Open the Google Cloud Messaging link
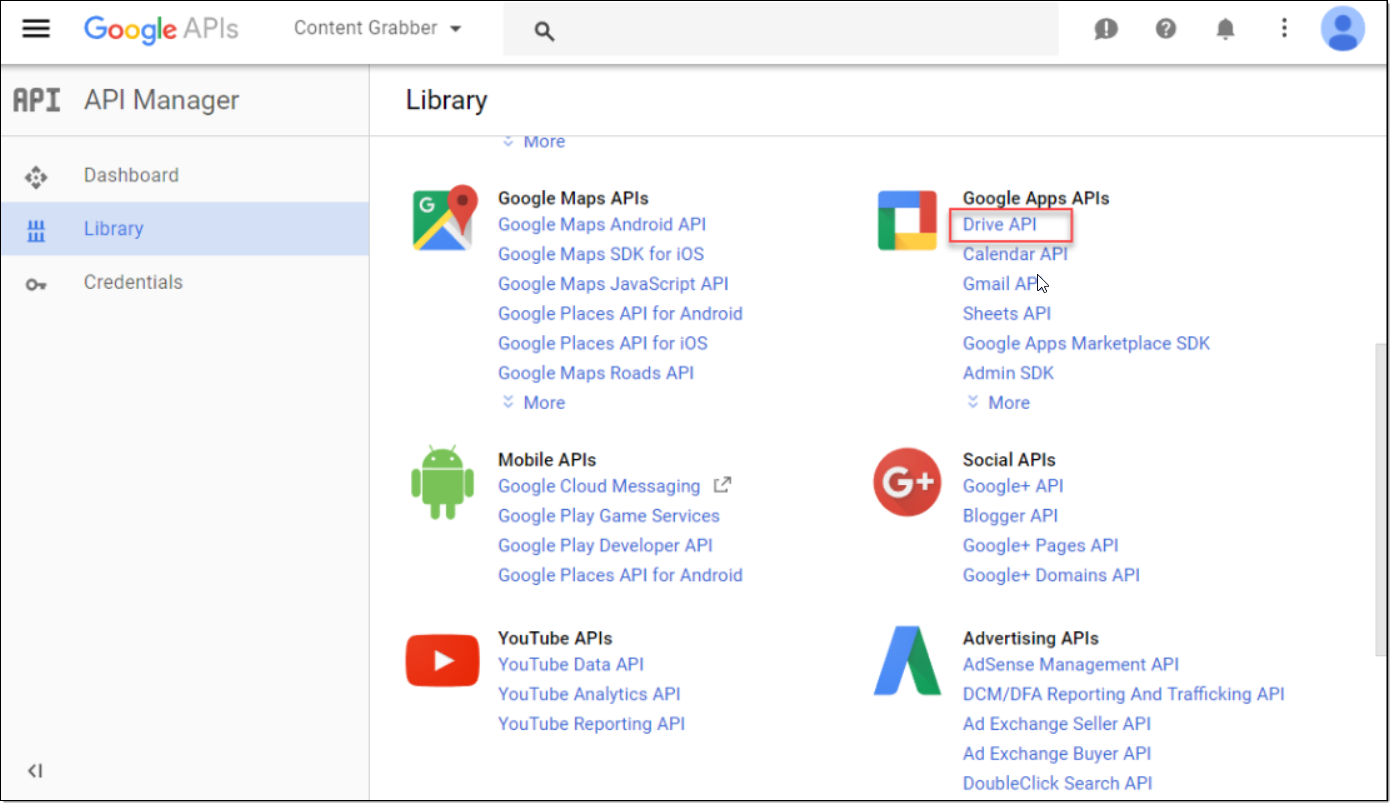Viewport: 1393px width, 806px height. tap(599, 486)
